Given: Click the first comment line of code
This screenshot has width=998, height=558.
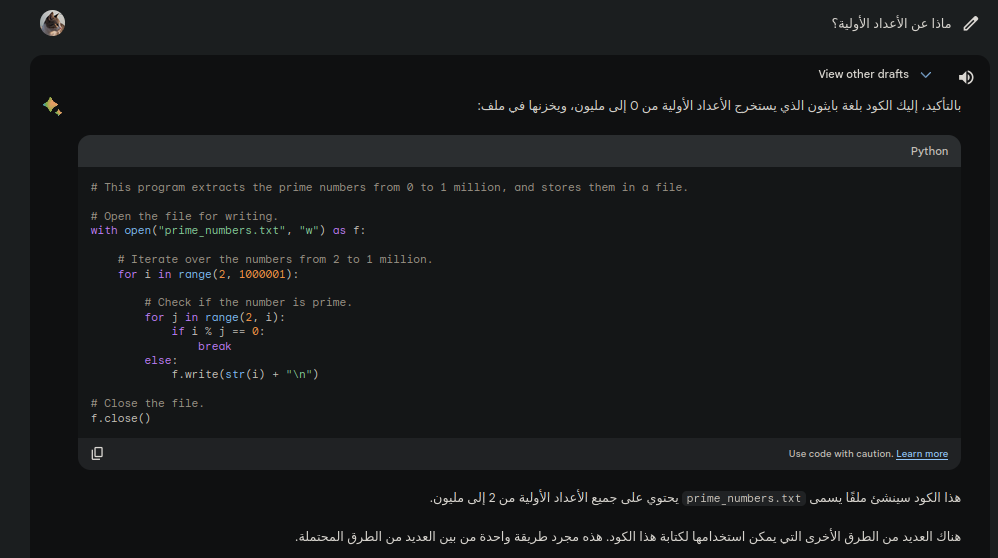Looking at the screenshot, I should coord(389,187).
